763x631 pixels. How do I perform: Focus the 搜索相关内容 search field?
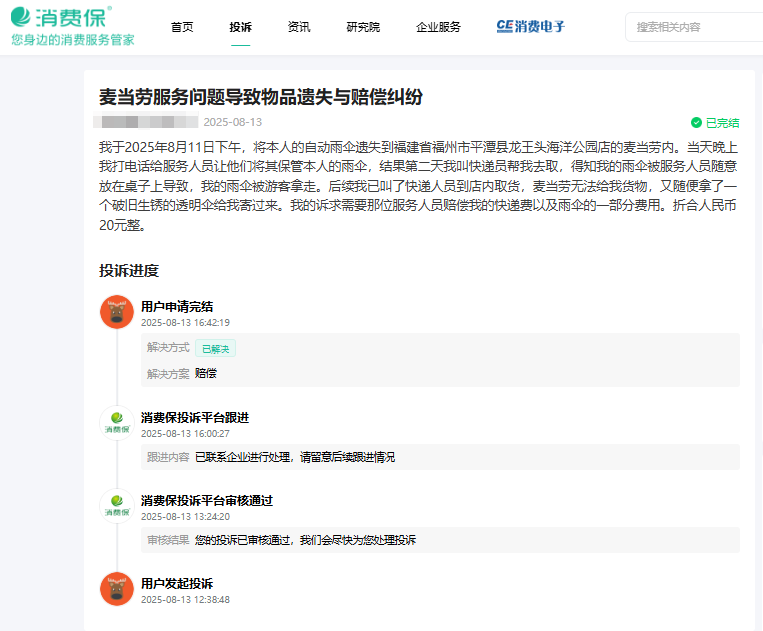click(694, 27)
